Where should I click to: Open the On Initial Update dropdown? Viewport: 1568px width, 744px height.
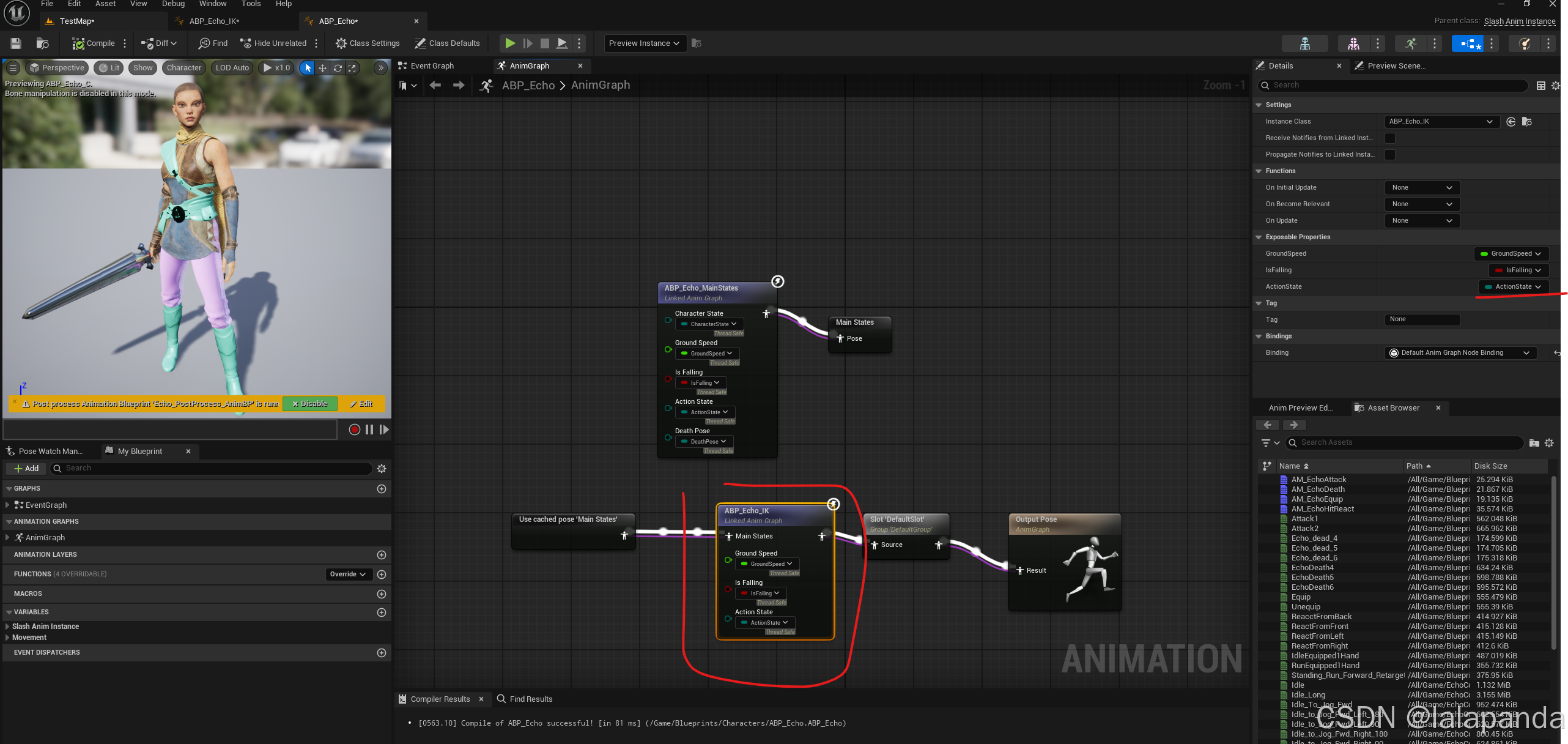[1422, 188]
